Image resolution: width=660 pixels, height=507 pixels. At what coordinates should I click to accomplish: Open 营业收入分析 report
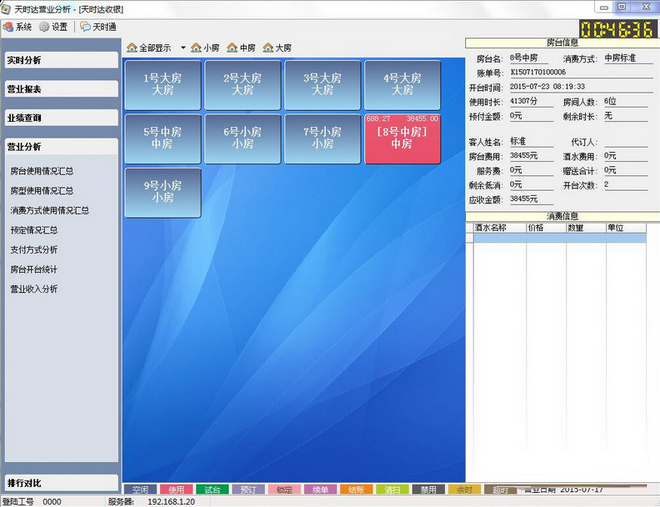34,289
